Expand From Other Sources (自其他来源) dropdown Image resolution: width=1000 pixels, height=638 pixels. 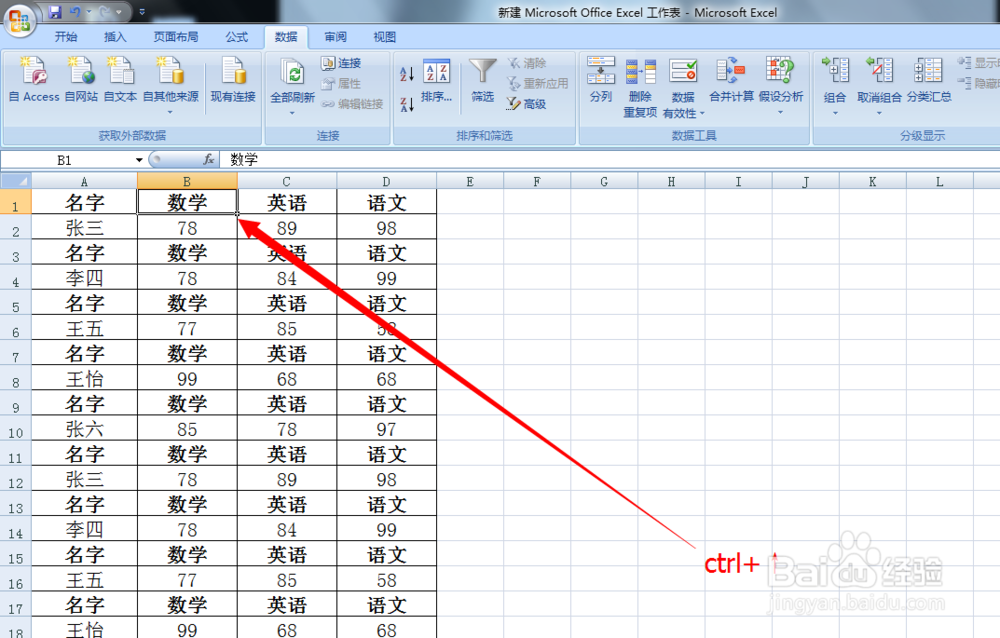pos(170,112)
